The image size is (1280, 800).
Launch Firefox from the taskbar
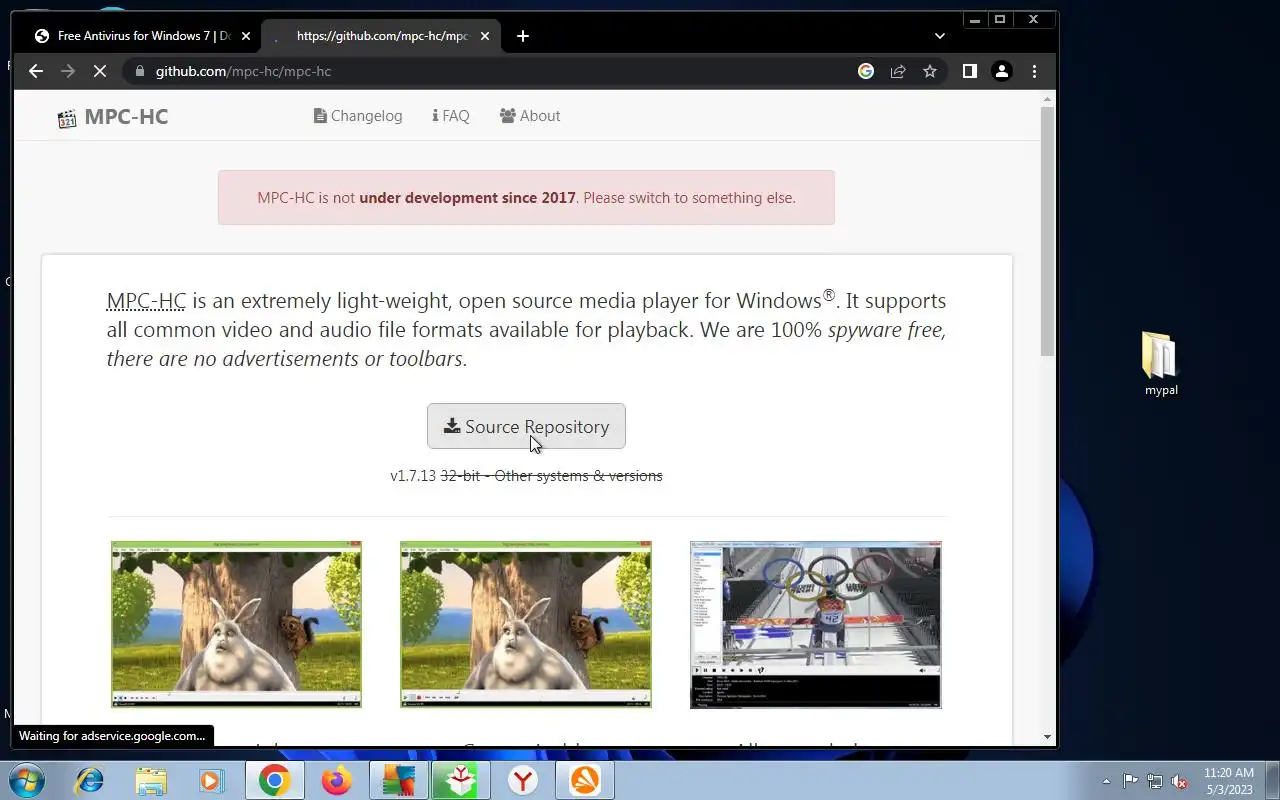click(x=337, y=780)
